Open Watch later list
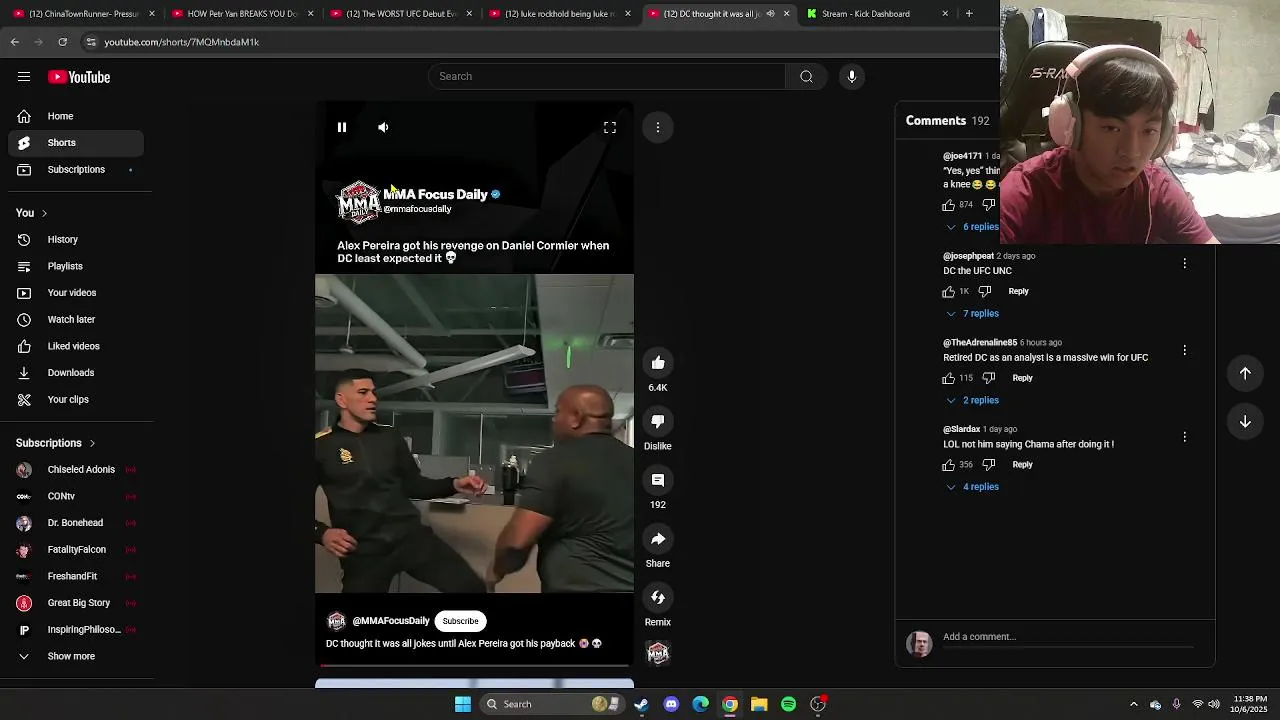This screenshot has height=720, width=1280. pos(76,320)
